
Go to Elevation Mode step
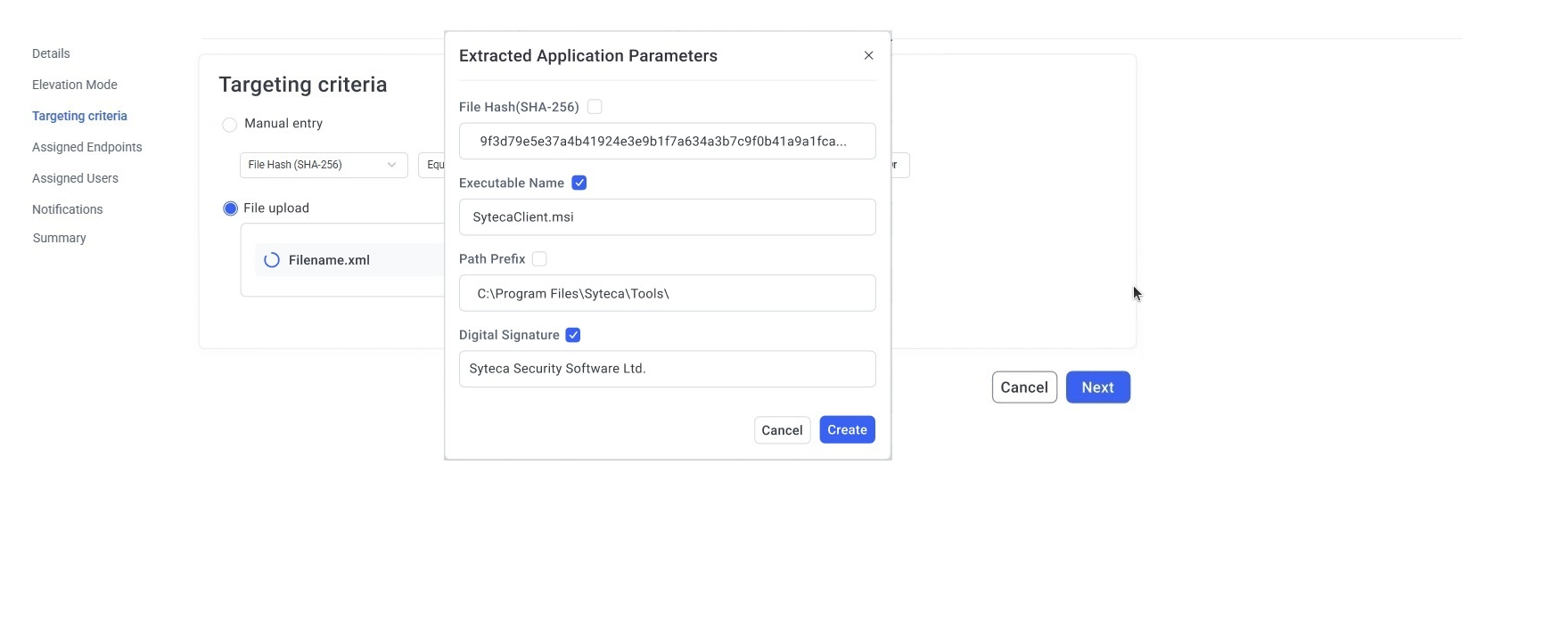[x=75, y=85]
